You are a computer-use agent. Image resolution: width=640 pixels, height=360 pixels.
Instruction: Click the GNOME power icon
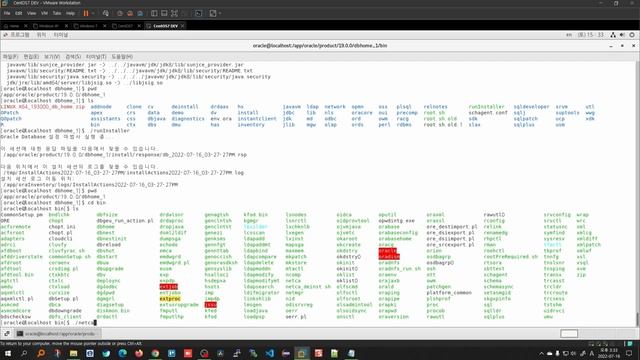point(632,35)
